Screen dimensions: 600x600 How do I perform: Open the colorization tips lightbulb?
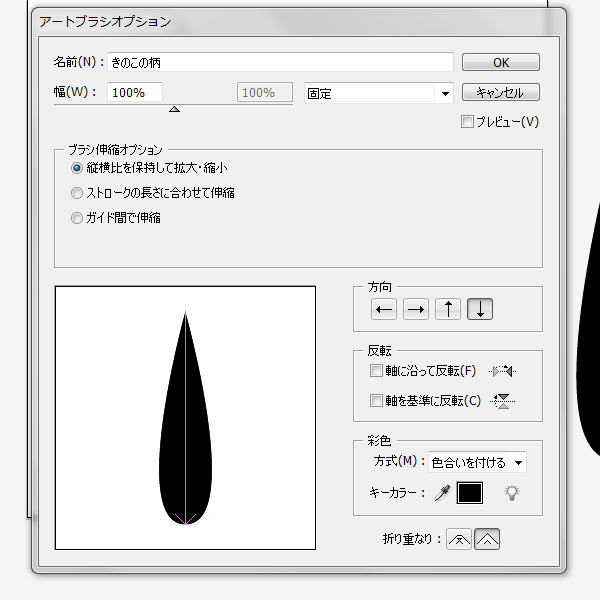coord(512,493)
